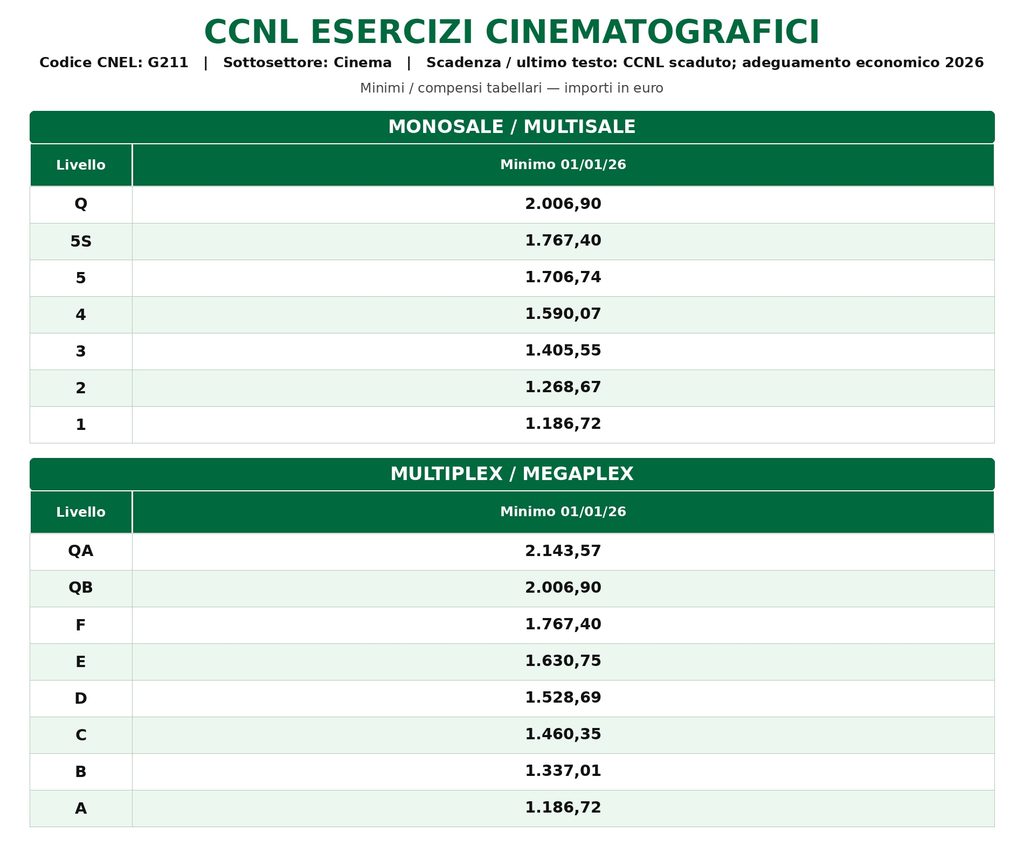Select the QA level cell
The height and width of the screenshot is (848, 1024).
click(81, 551)
